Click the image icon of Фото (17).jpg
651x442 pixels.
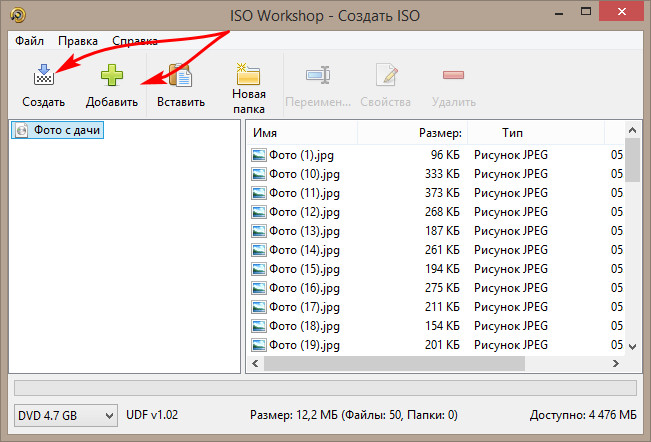click(259, 308)
